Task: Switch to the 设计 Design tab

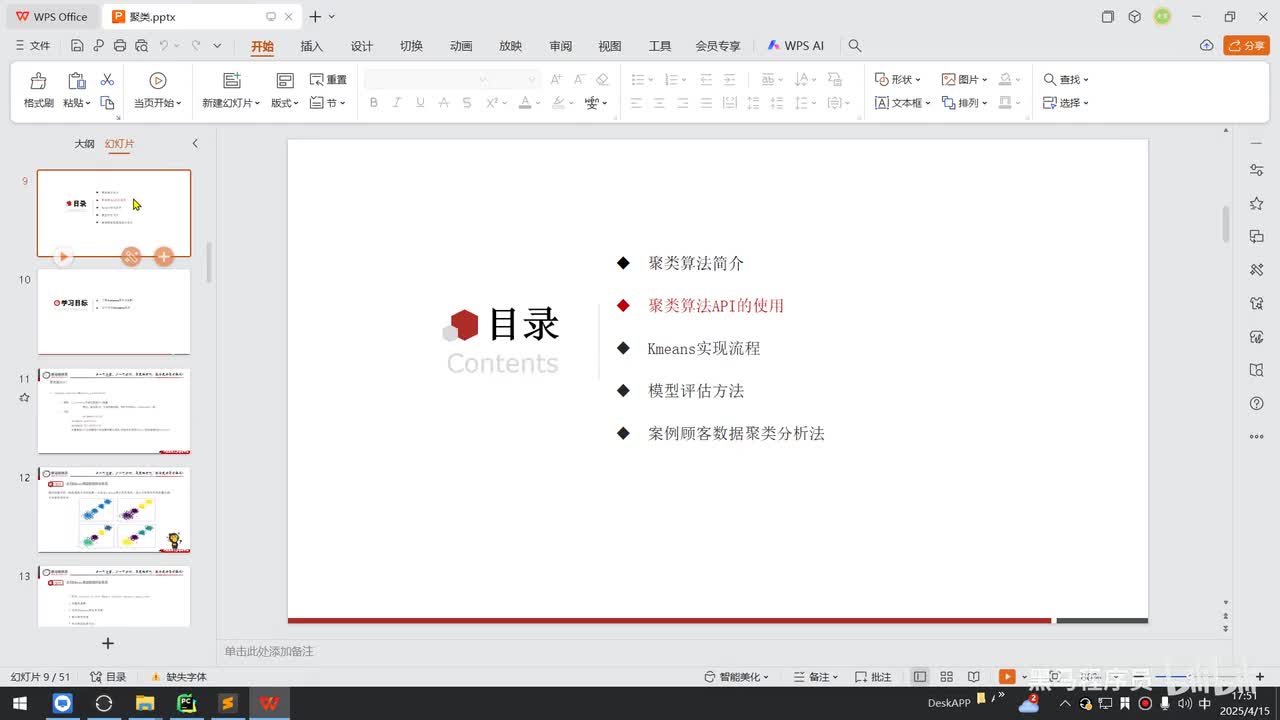Action: [362, 46]
